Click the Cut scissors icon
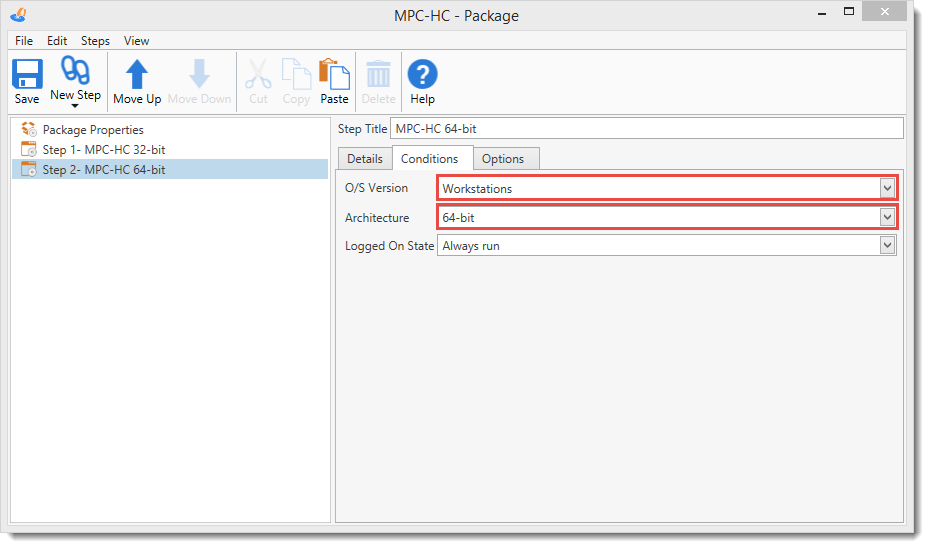This screenshot has width=929, height=548. pos(258,74)
